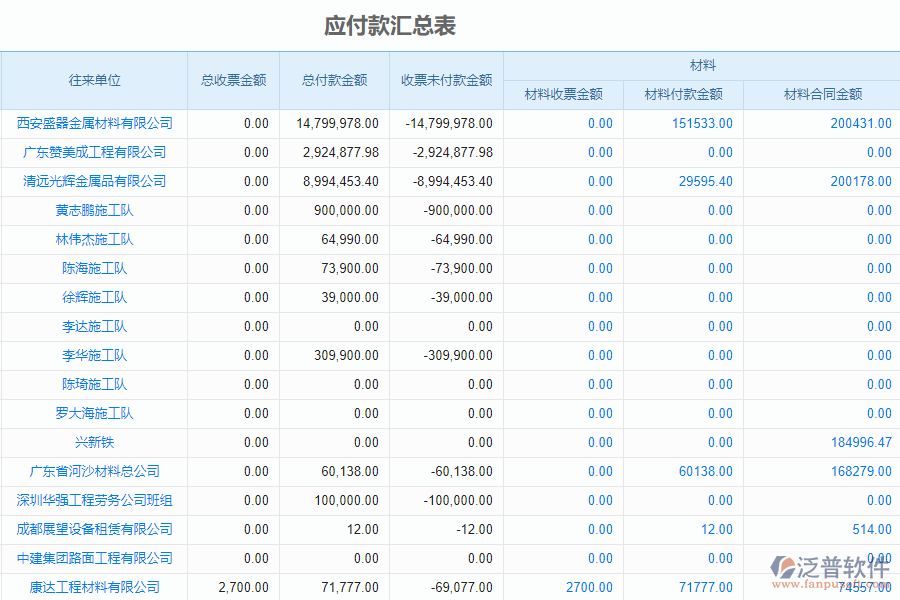Click 黄志鹏施工队 payable entry
The image size is (900, 600).
(x=94, y=210)
